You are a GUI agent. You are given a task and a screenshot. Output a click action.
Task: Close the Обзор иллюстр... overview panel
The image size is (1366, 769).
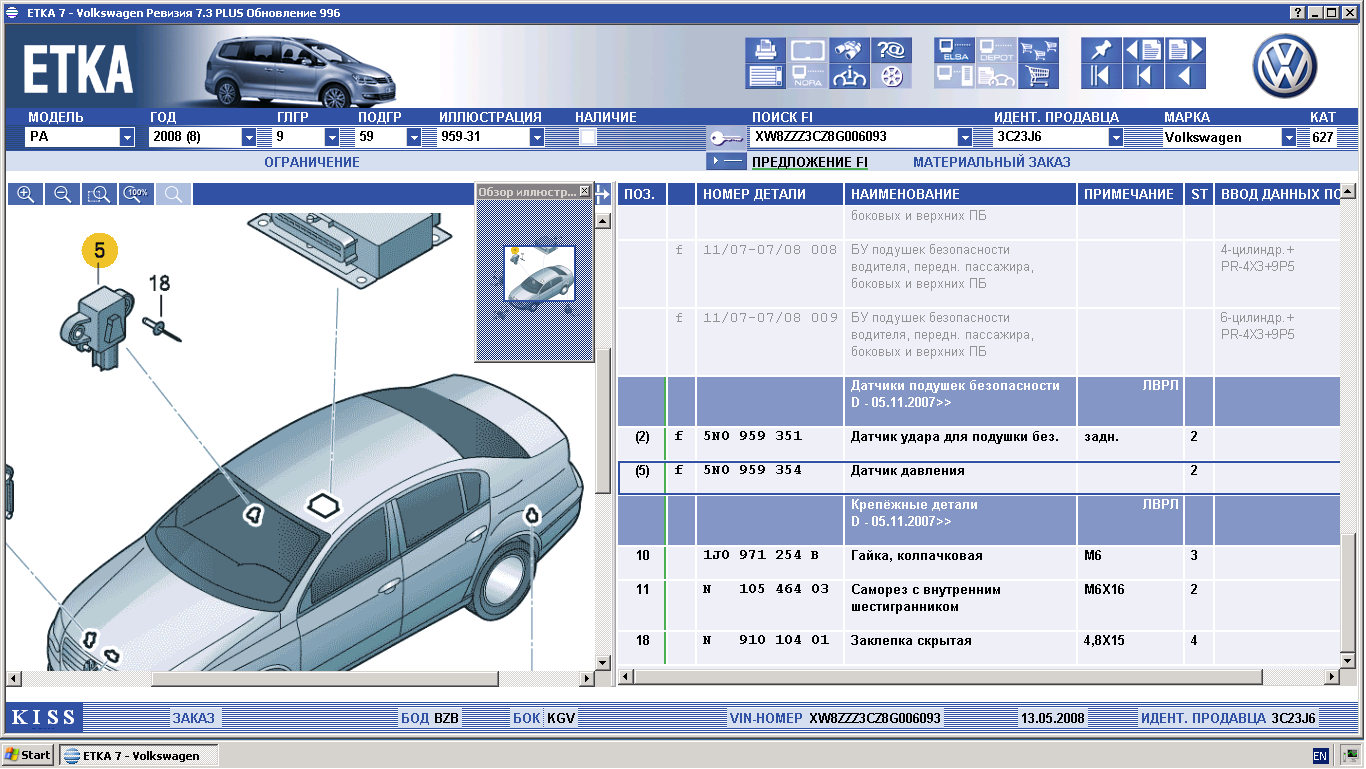pos(585,191)
